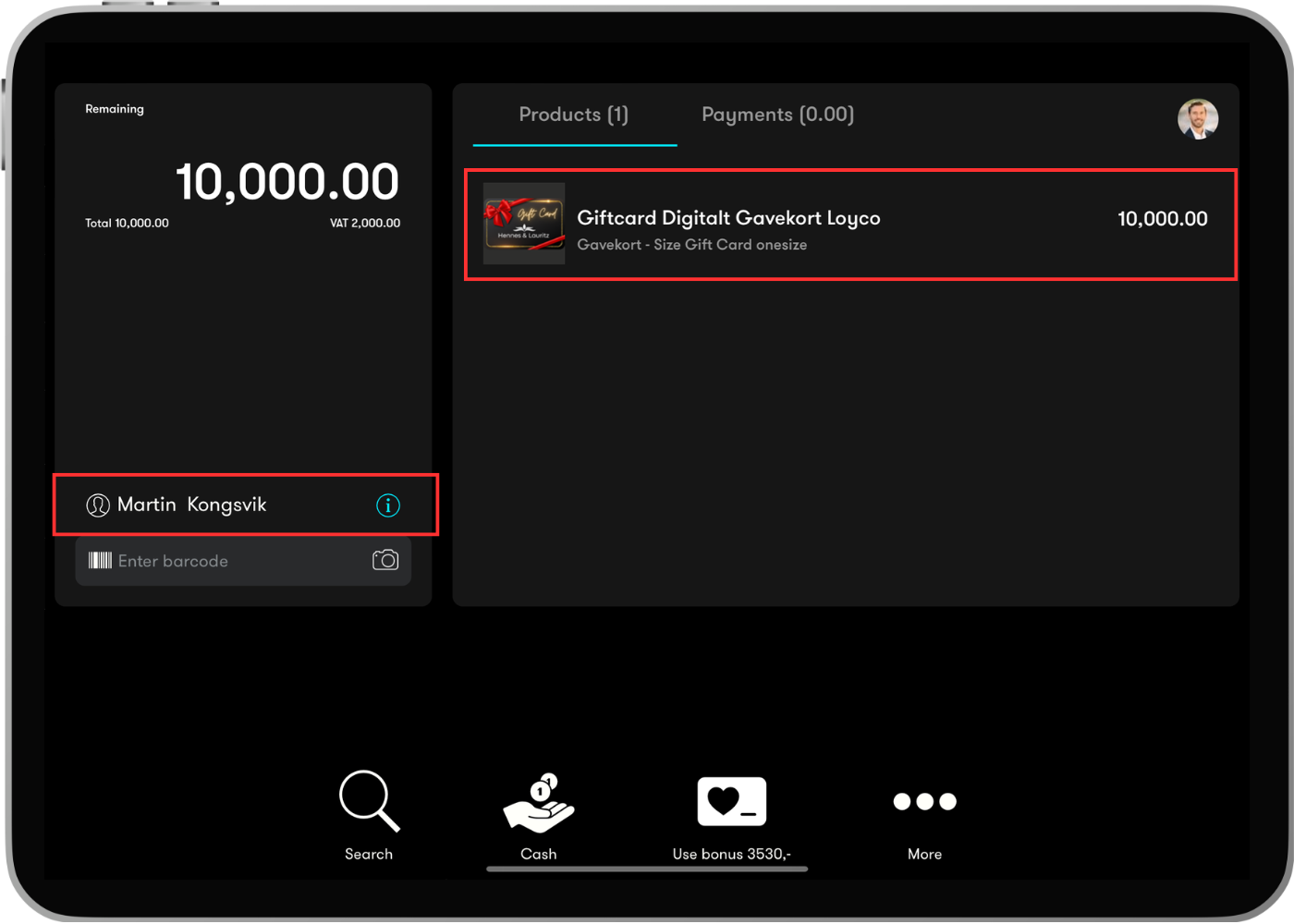Tap the Total 10,000.00 text
1294x924 pixels.
coord(127,224)
